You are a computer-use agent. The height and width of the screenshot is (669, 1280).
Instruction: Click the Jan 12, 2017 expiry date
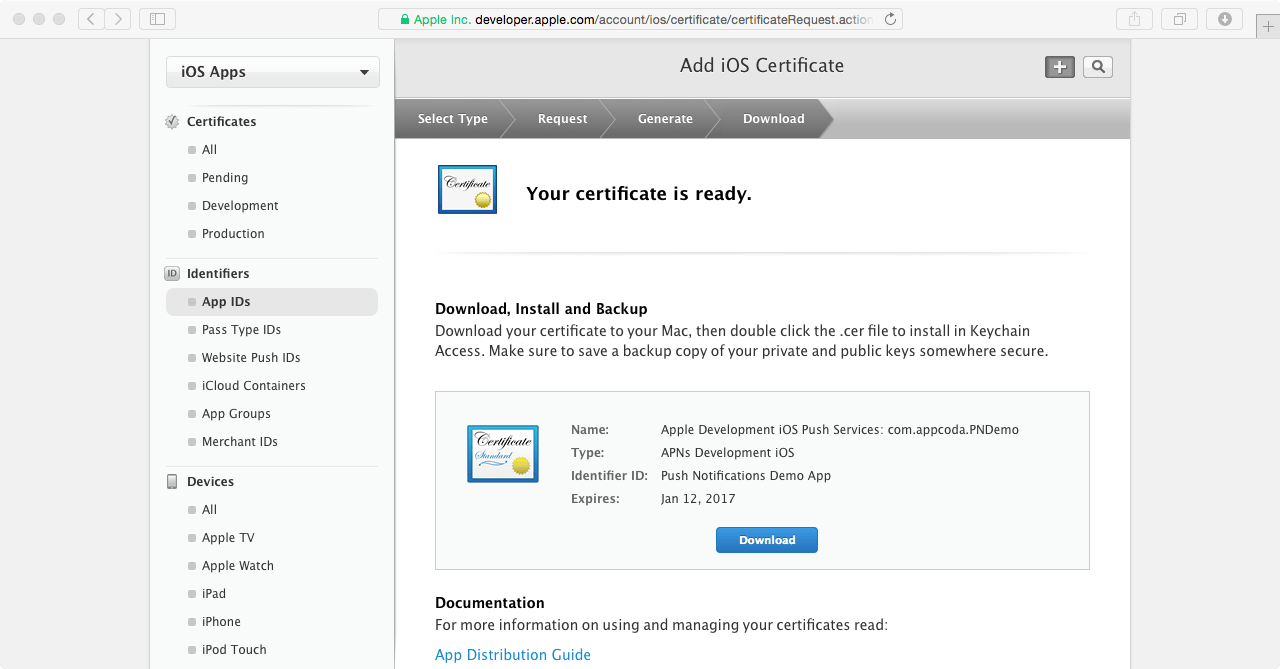click(x=698, y=499)
